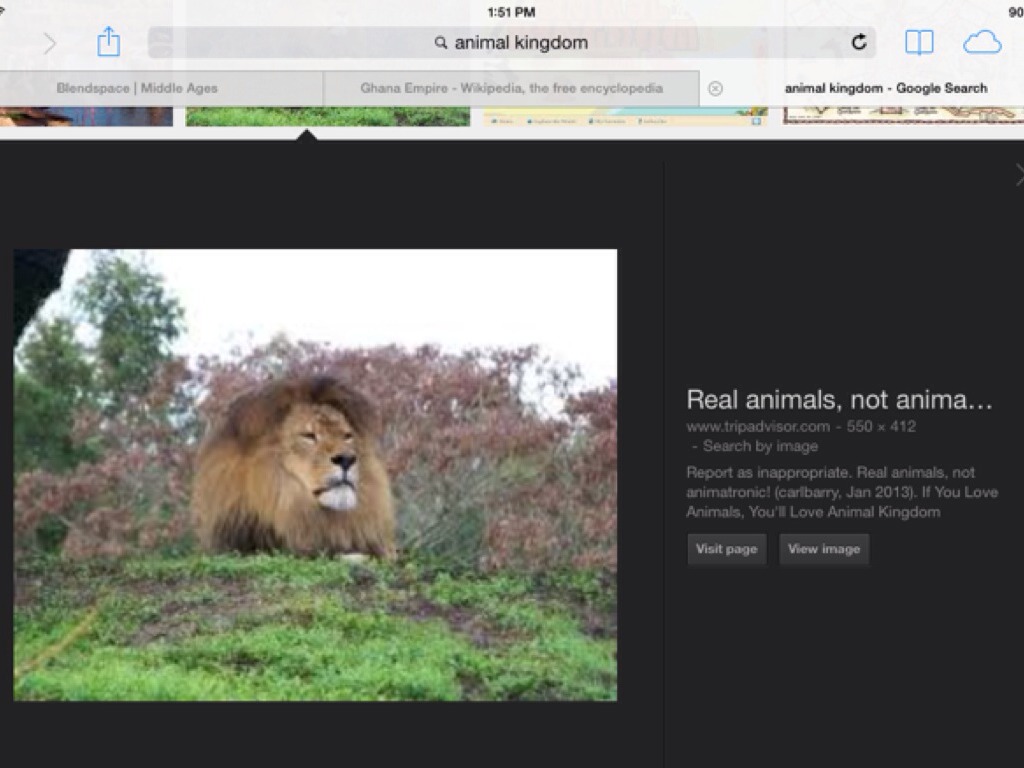Close the animal kingdom Google Search tab
The width and height of the screenshot is (1024, 768).
click(x=715, y=88)
